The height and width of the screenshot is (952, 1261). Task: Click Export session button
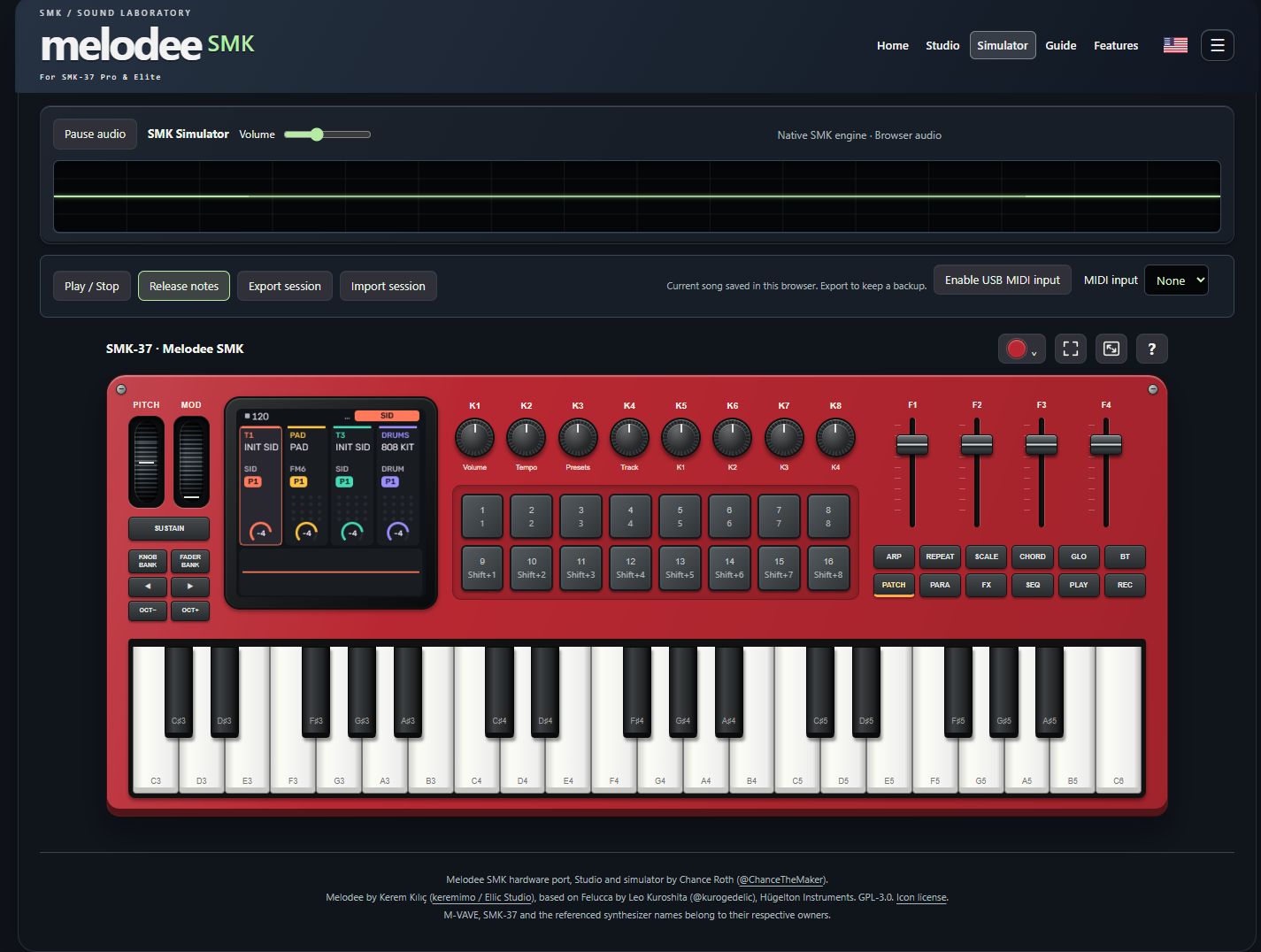coord(285,286)
